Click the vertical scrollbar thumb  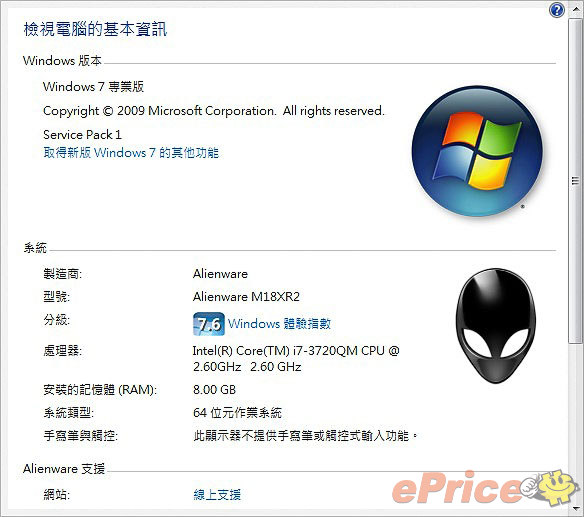(x=576, y=181)
